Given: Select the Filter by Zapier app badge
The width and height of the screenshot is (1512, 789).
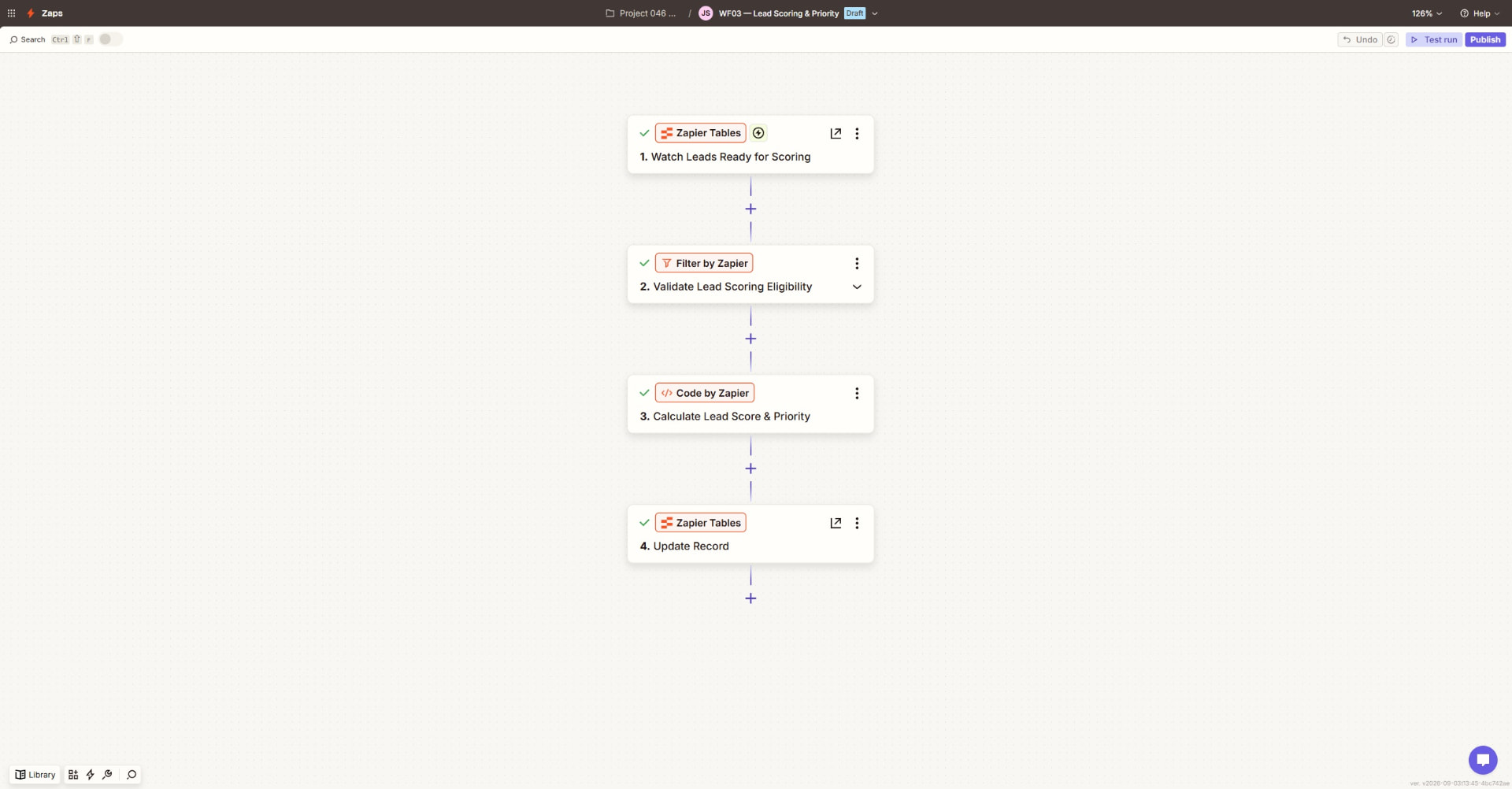Looking at the screenshot, I should click(x=704, y=263).
